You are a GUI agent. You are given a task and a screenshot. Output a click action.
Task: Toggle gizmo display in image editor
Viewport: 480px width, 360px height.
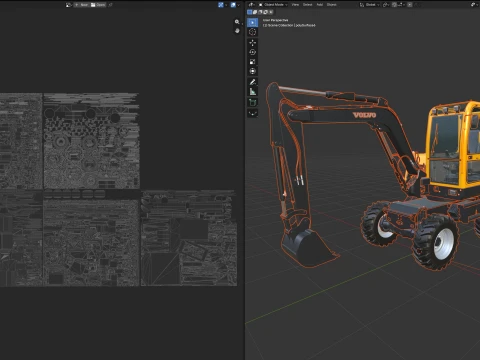click(x=221, y=5)
